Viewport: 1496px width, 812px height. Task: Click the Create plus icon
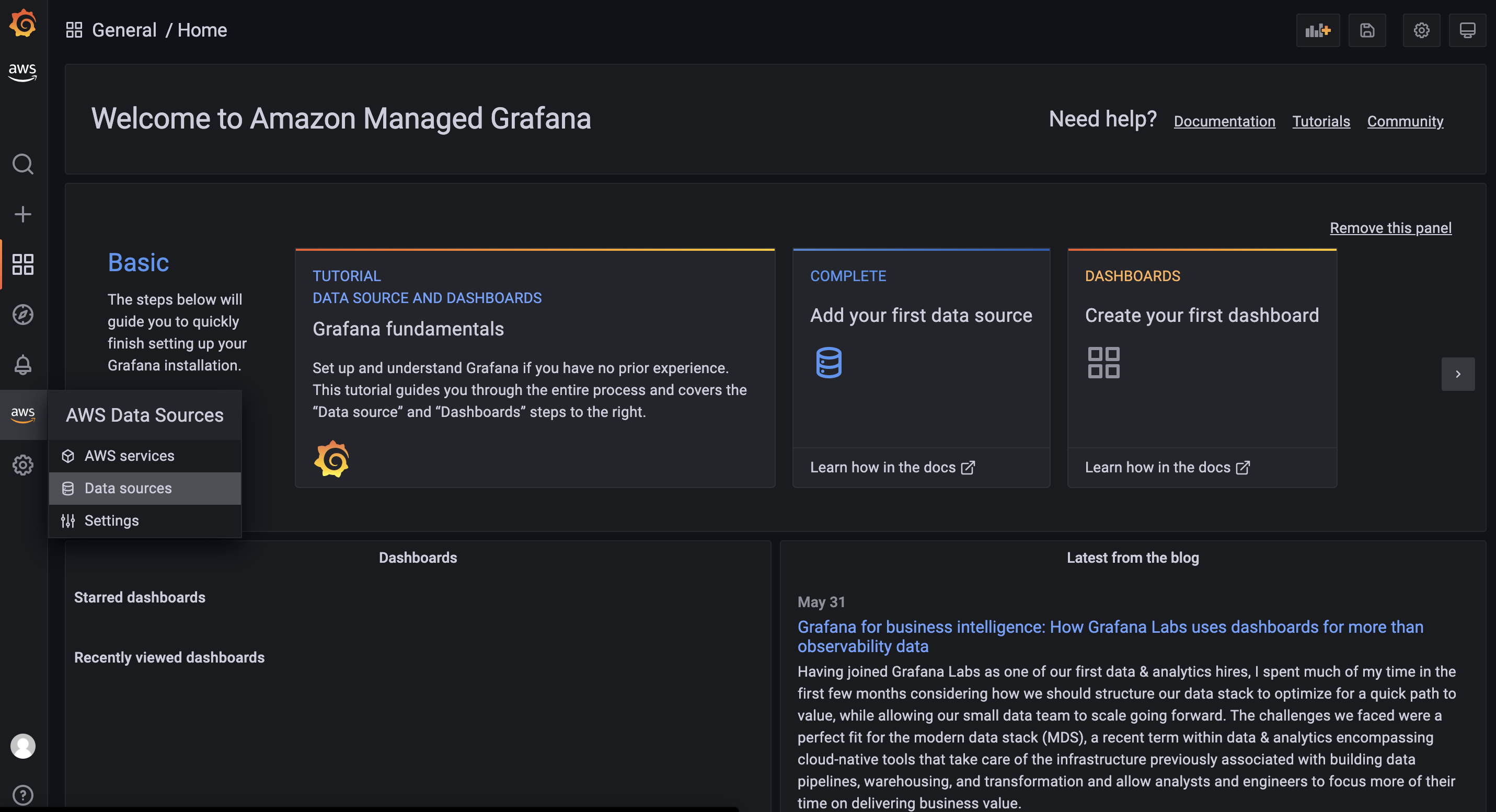pos(22,214)
